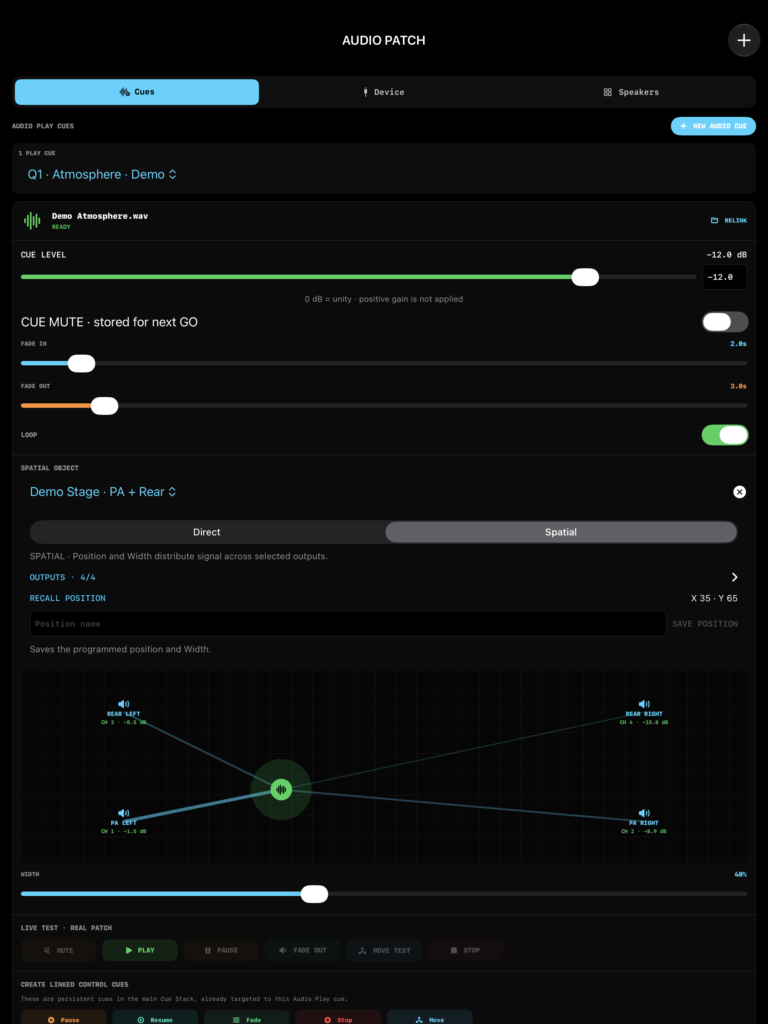Create a linked Fade control cue
768x1024 pixels.
(246, 1017)
